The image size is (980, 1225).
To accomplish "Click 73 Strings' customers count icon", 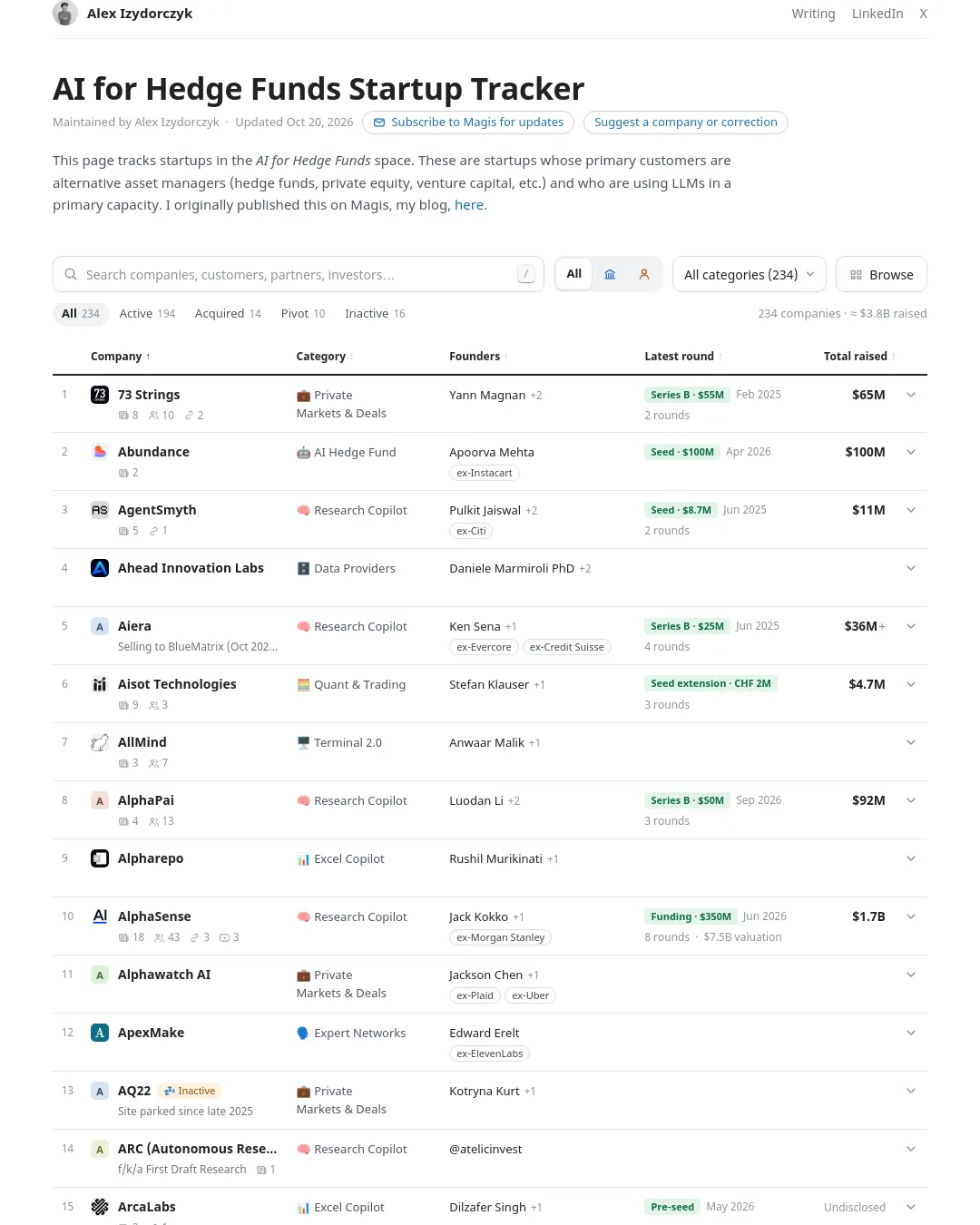I will 153,416.
